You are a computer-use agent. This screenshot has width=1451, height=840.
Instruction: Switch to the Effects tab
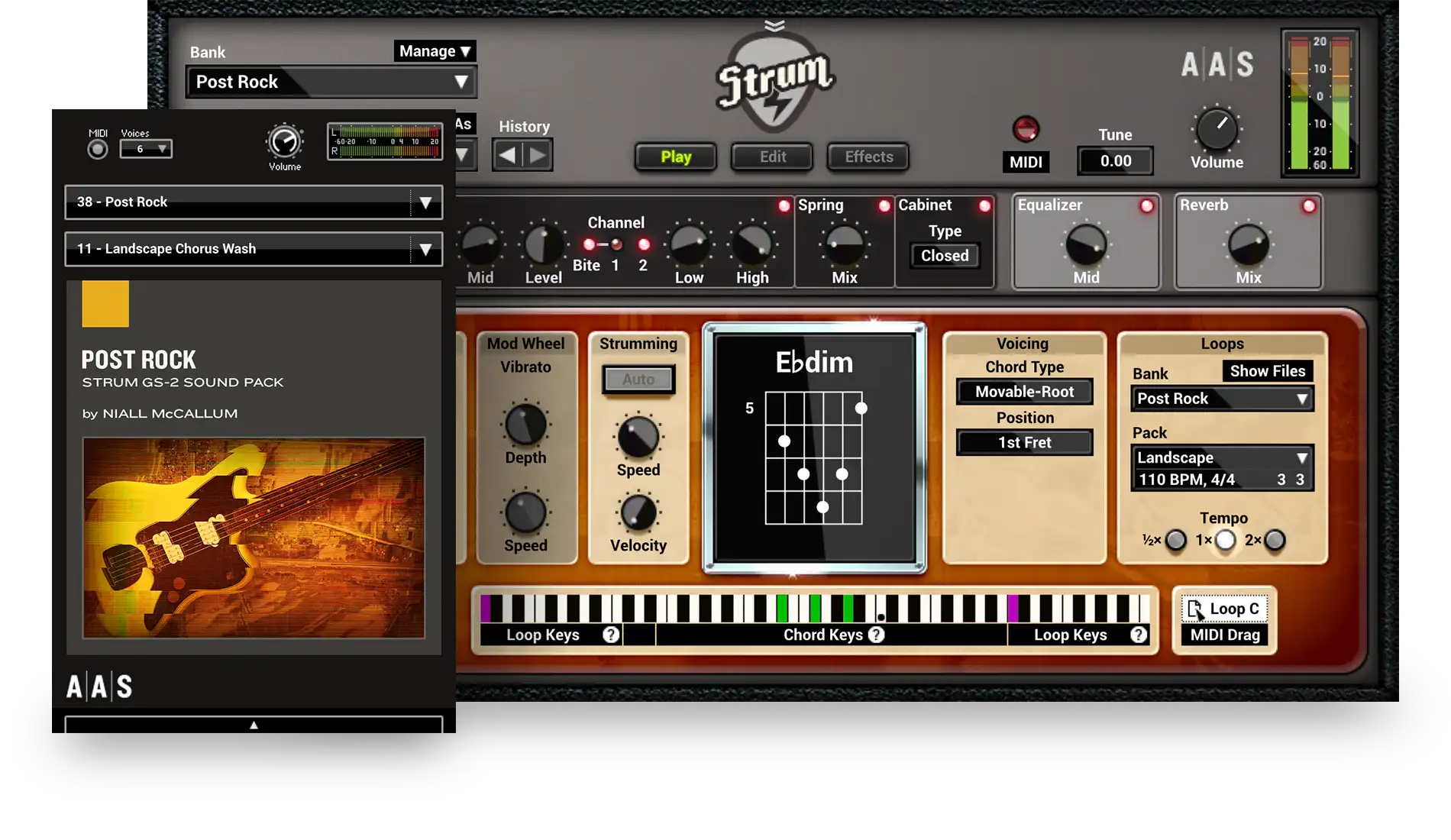tap(868, 157)
